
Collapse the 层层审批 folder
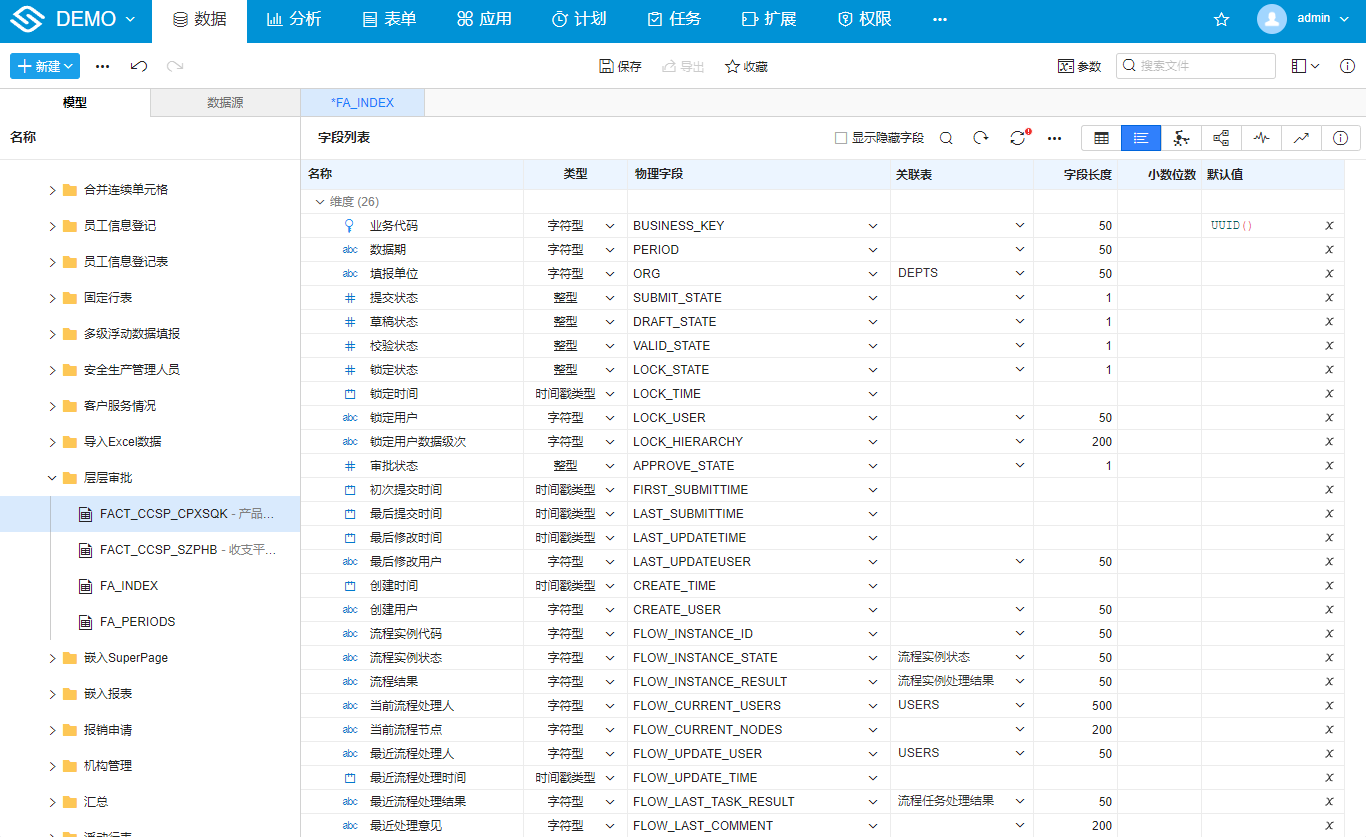52,478
